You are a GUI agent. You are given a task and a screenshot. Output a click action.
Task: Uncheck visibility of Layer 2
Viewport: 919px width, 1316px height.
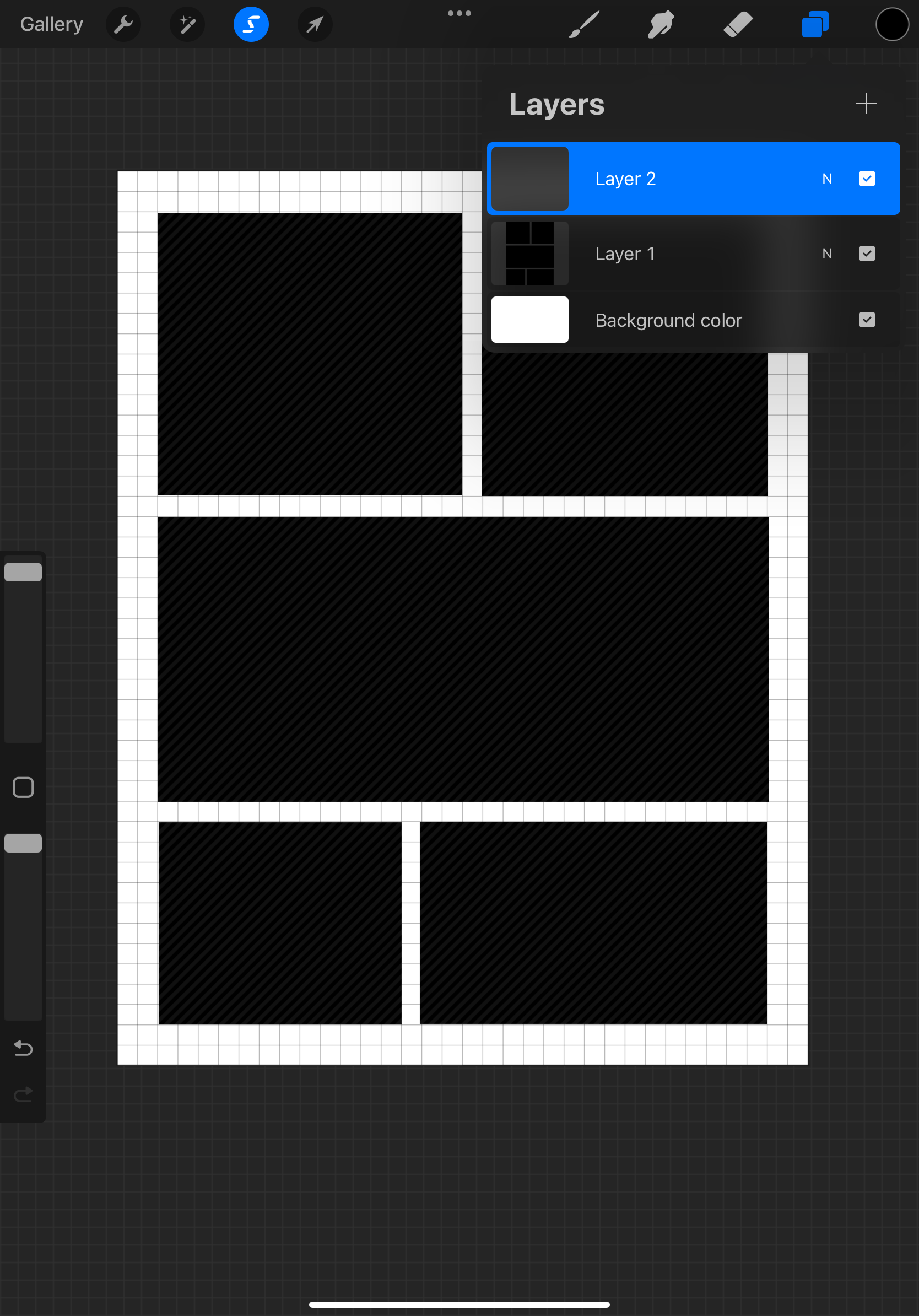867,179
